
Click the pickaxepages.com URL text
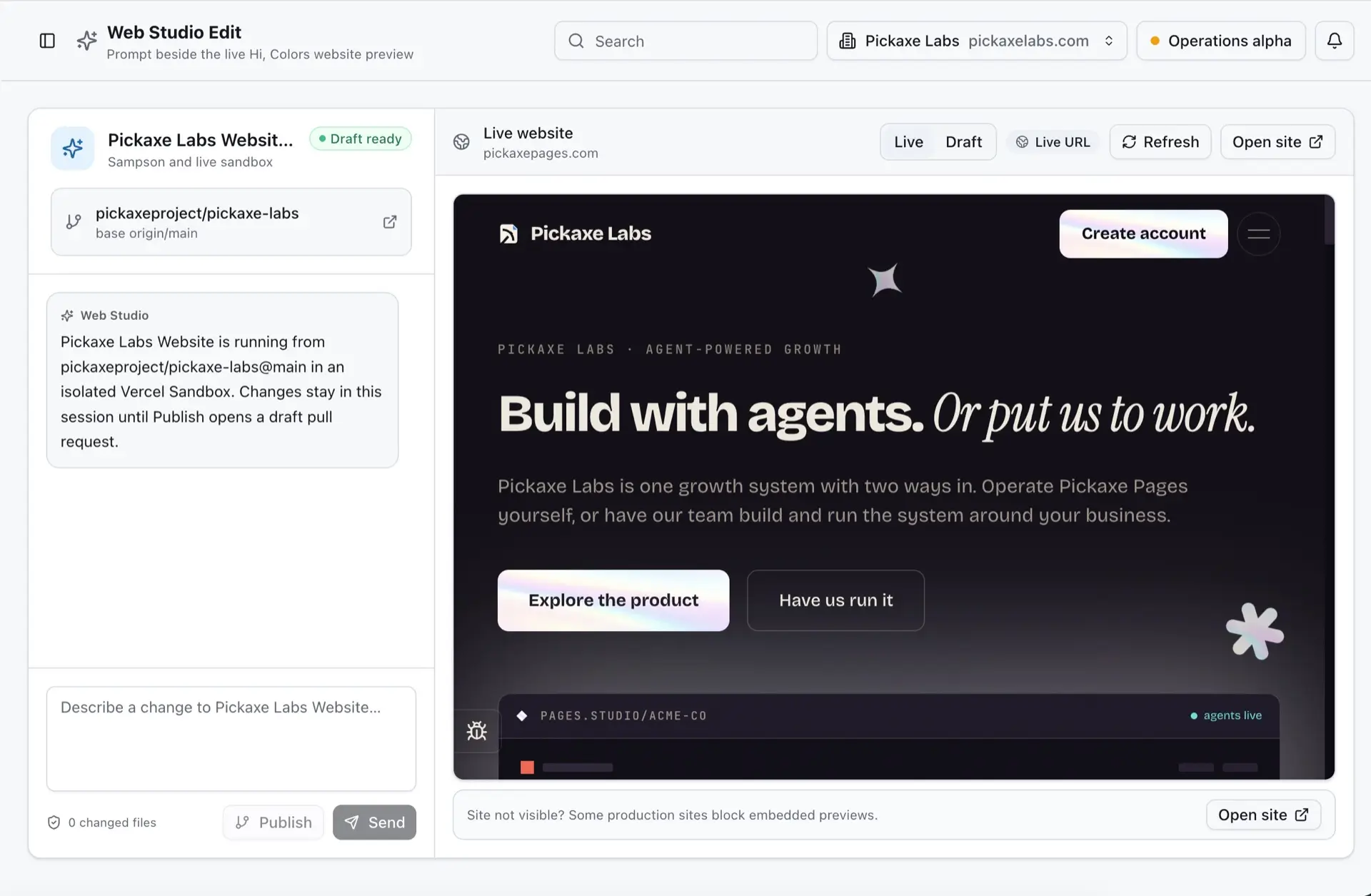pyautogui.click(x=541, y=153)
